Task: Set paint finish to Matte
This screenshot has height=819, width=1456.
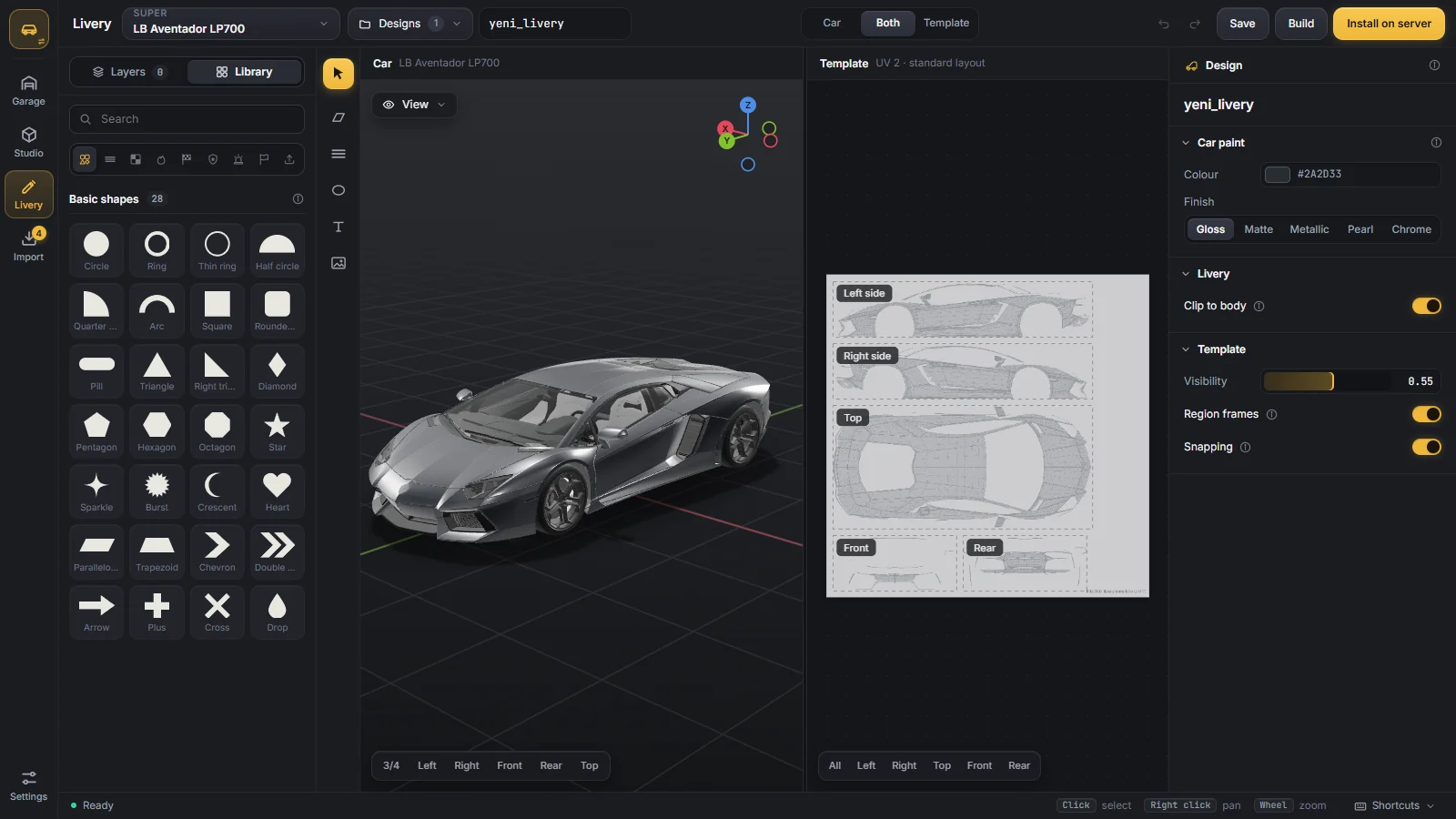Action: pos(1259,229)
